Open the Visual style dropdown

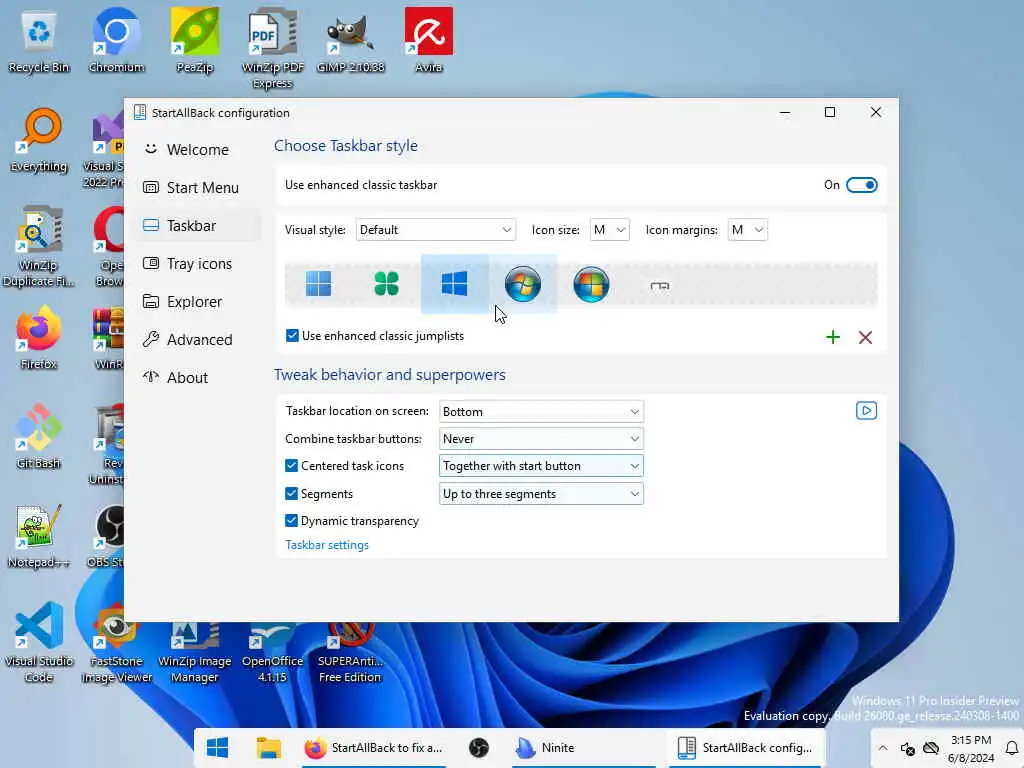(x=436, y=230)
